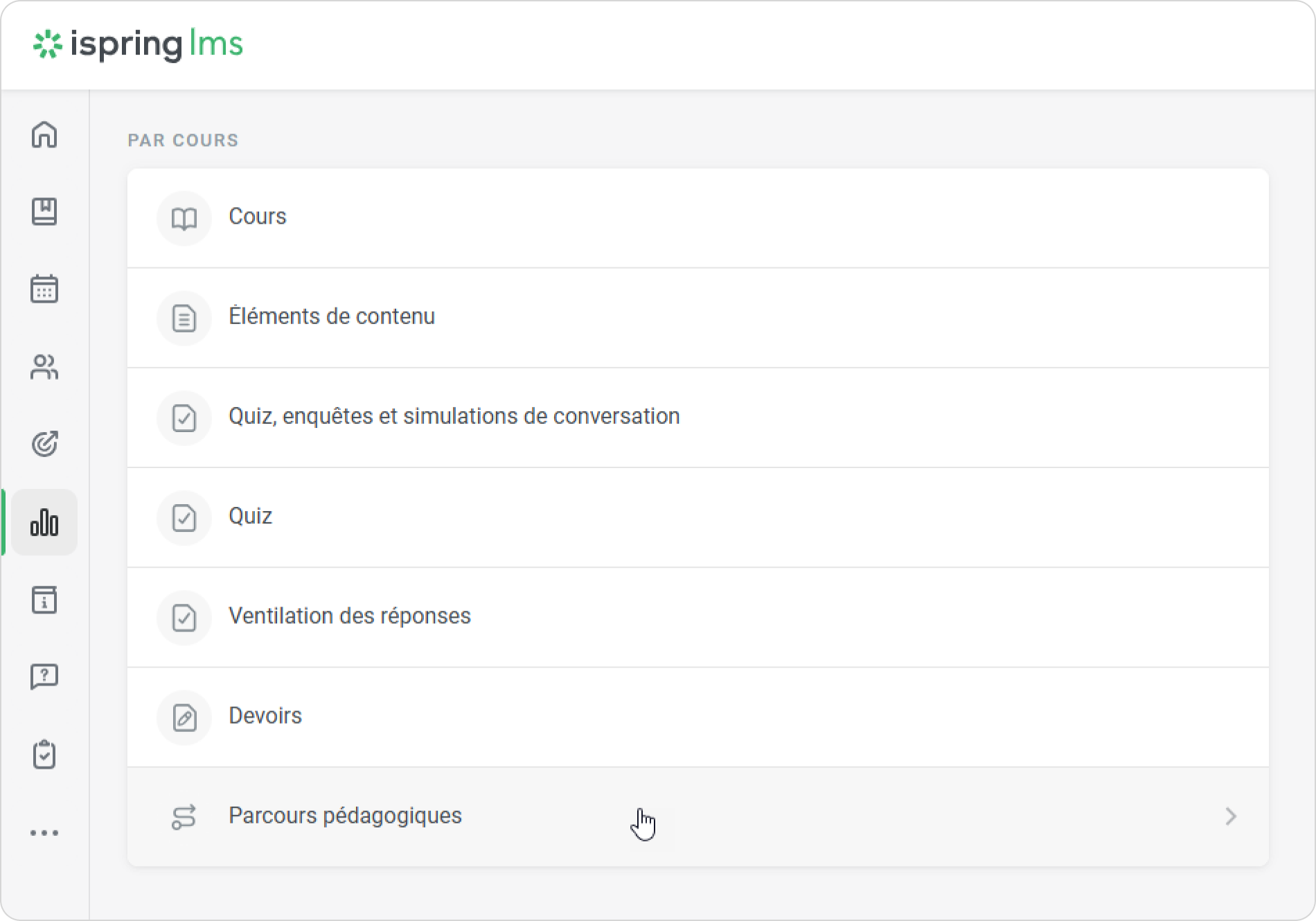Select Quiz, enquêtes et simulations de conversation
This screenshot has width=1316, height=921.
454,416
